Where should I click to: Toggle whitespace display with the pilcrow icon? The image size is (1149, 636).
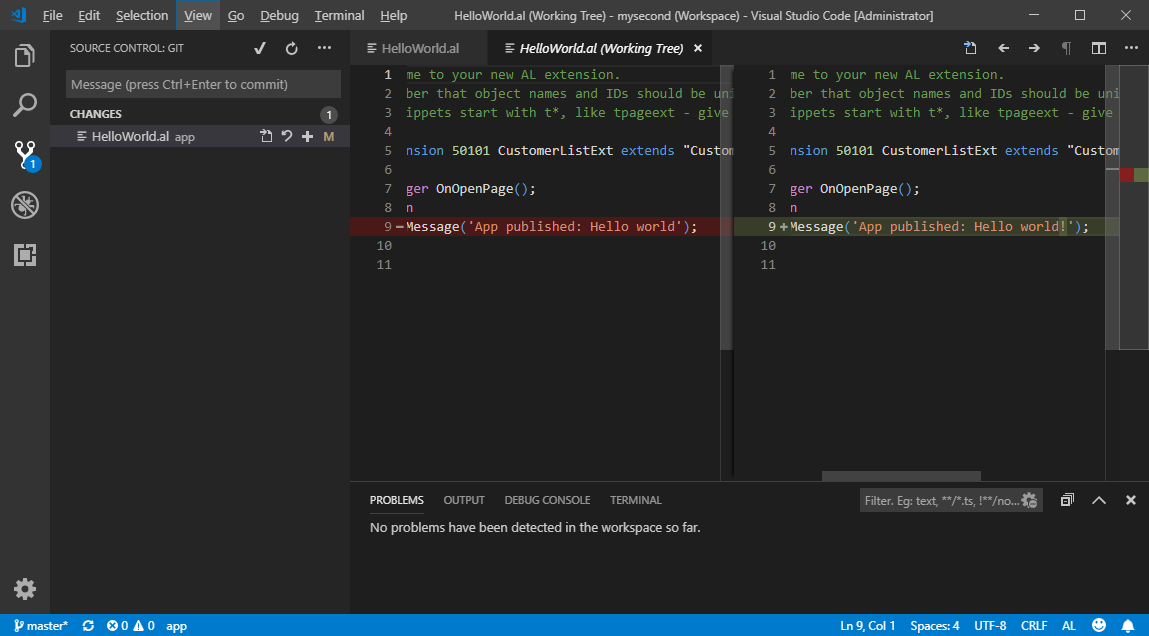[1066, 48]
